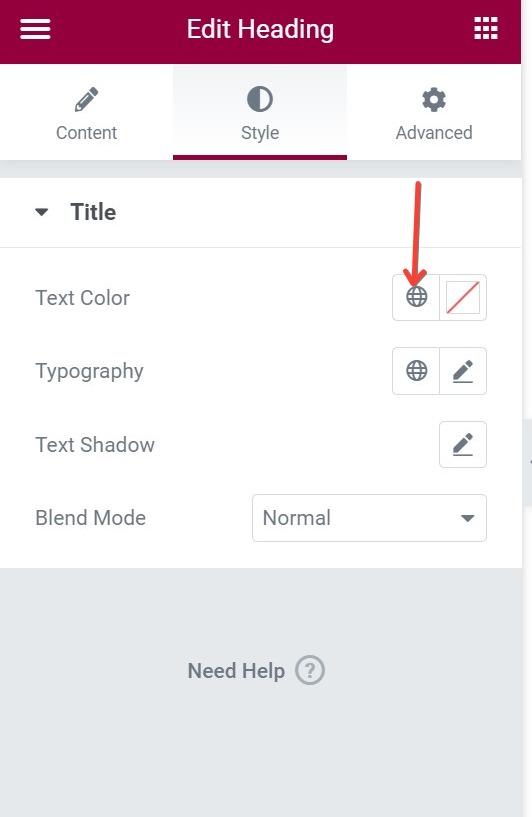Click the Text Color label
The image size is (532, 817).
[x=82, y=298]
